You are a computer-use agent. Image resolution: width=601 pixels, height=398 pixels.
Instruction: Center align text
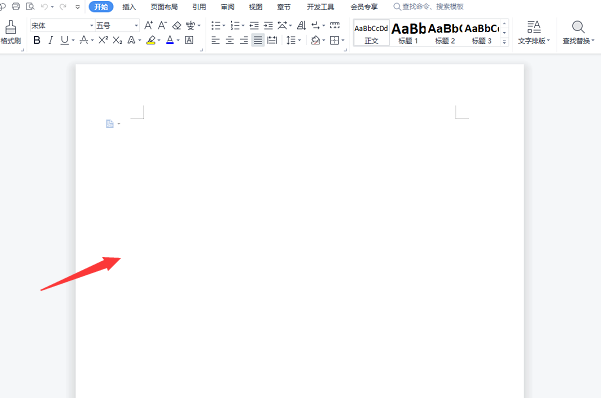230,40
